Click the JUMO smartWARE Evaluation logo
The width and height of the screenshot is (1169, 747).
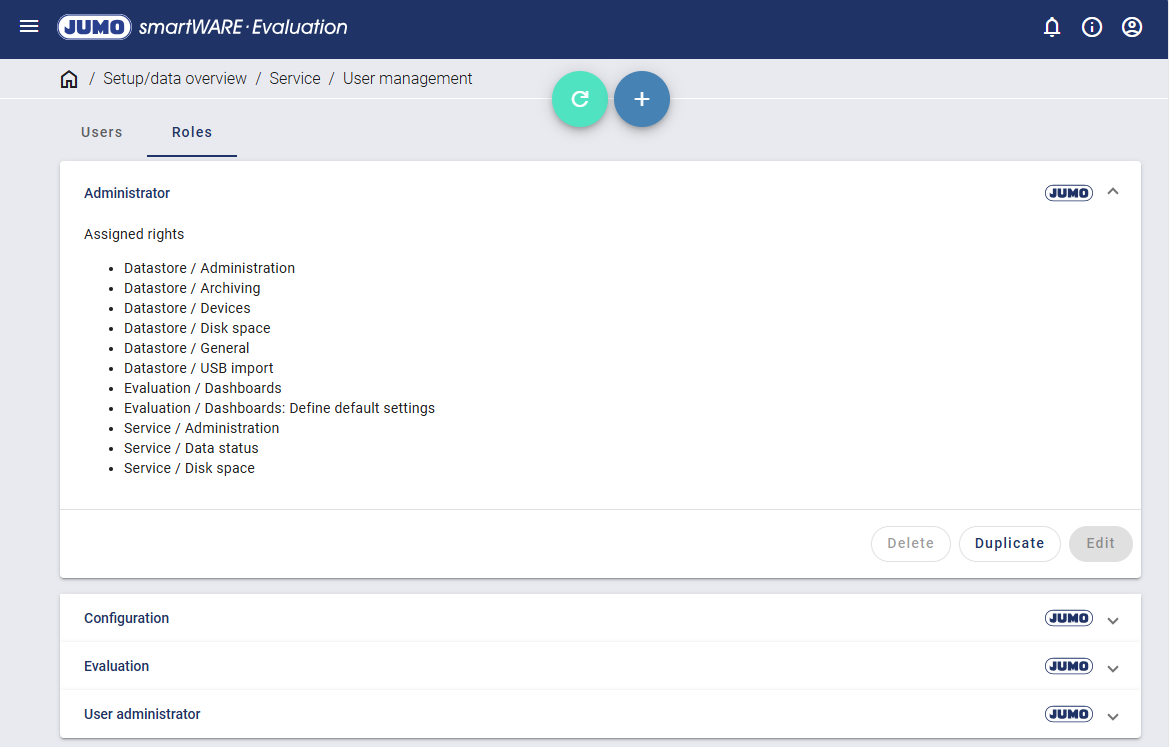point(203,27)
